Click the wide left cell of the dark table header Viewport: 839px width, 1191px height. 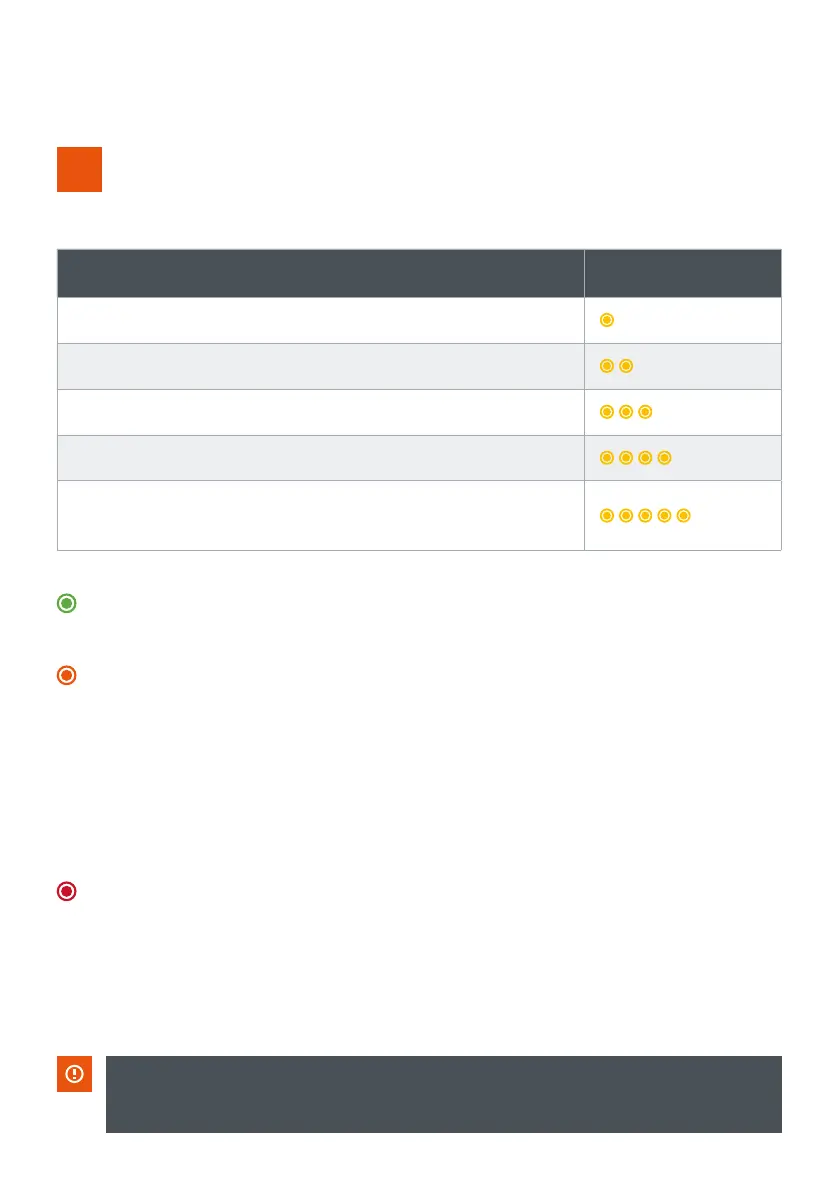click(x=321, y=273)
